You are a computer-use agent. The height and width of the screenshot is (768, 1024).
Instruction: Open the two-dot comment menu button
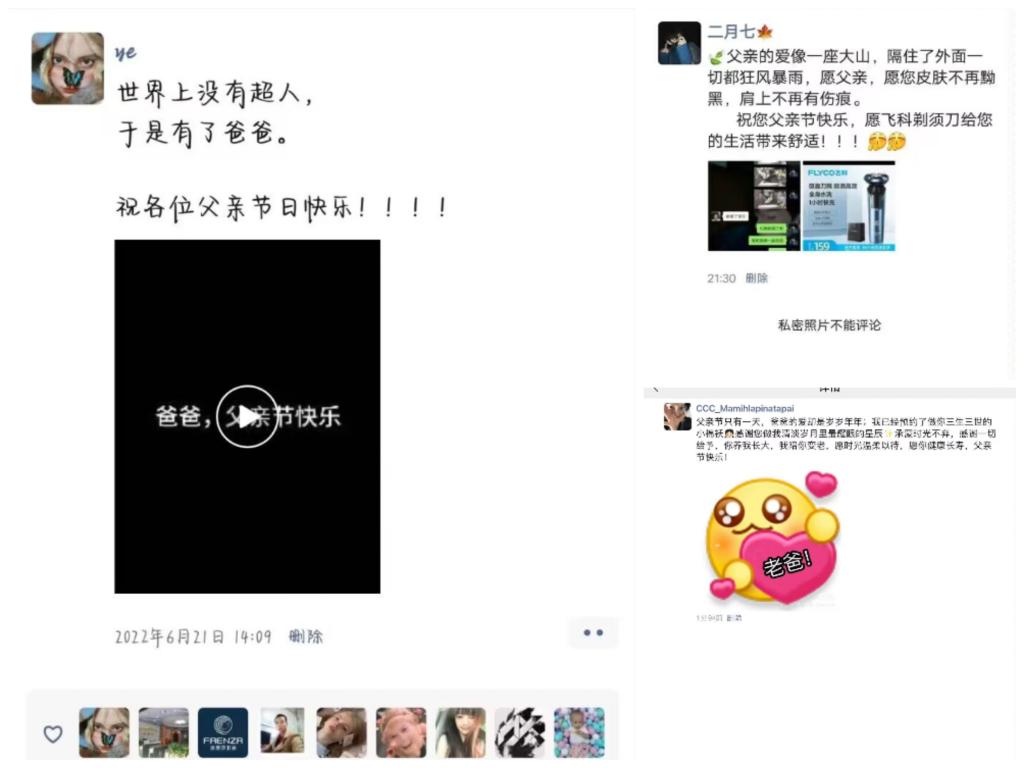tap(593, 633)
